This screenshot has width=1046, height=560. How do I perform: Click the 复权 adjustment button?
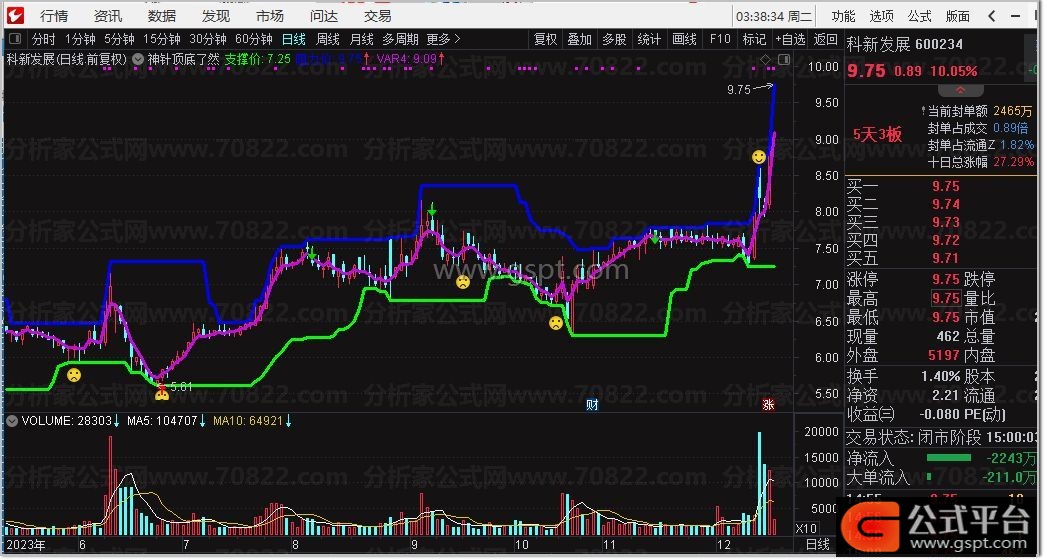545,39
